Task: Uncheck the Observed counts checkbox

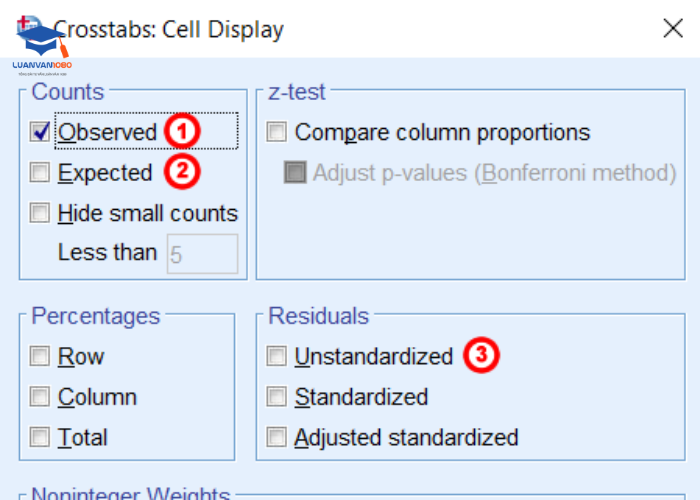Action: (41, 132)
